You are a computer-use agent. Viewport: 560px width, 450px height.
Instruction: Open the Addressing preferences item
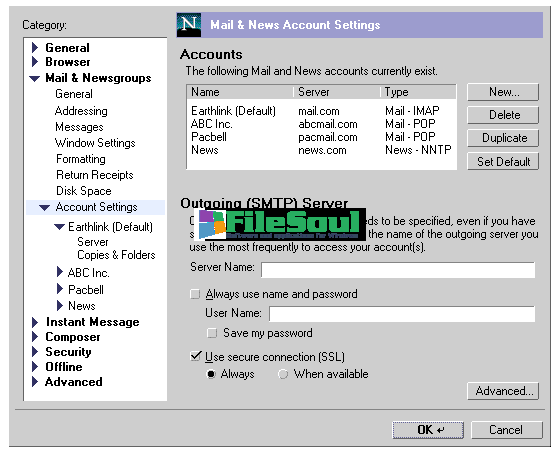81,111
